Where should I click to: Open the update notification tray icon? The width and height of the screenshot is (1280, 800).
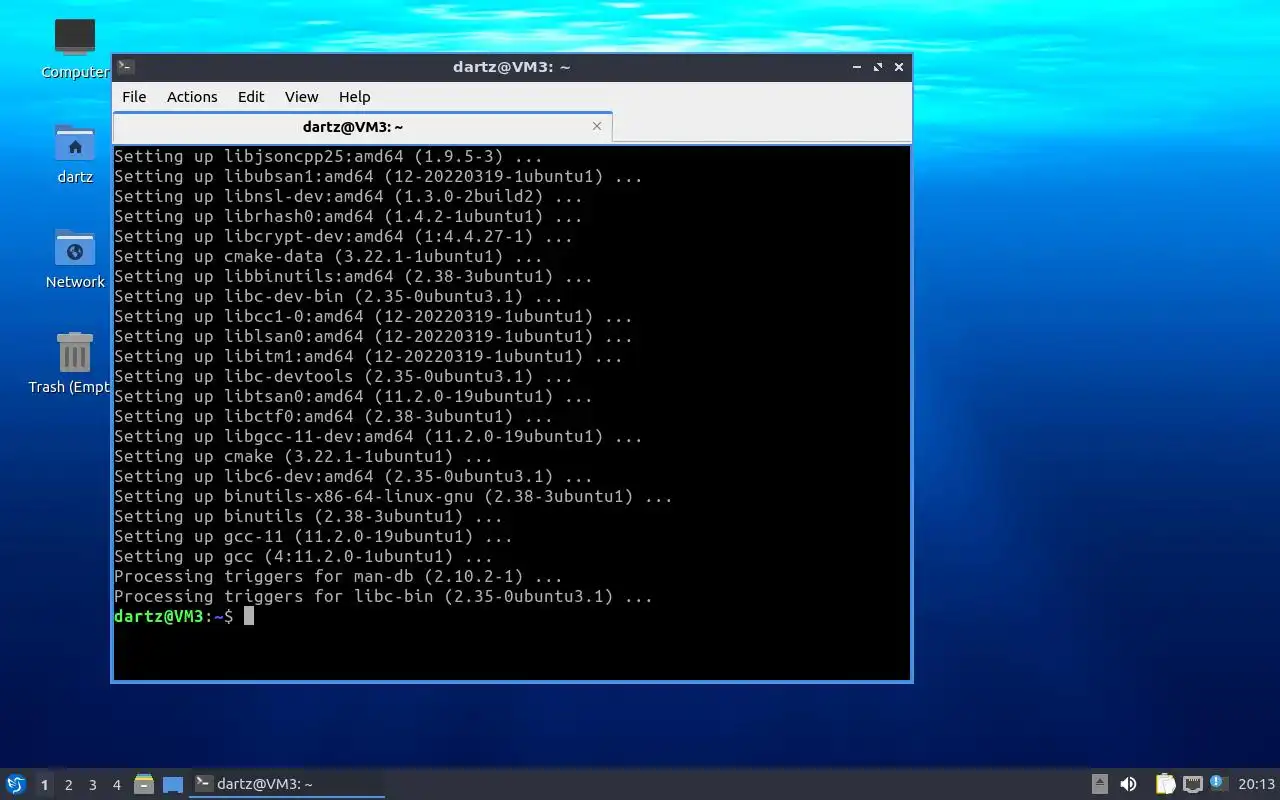tap(1217, 783)
